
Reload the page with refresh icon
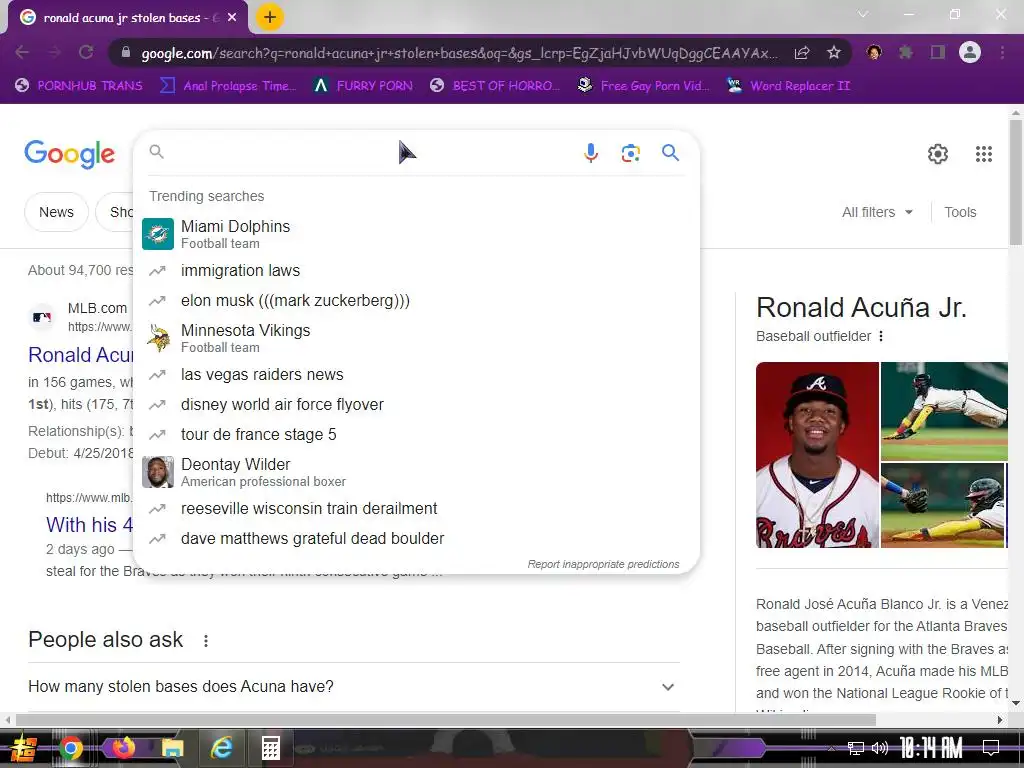86,52
